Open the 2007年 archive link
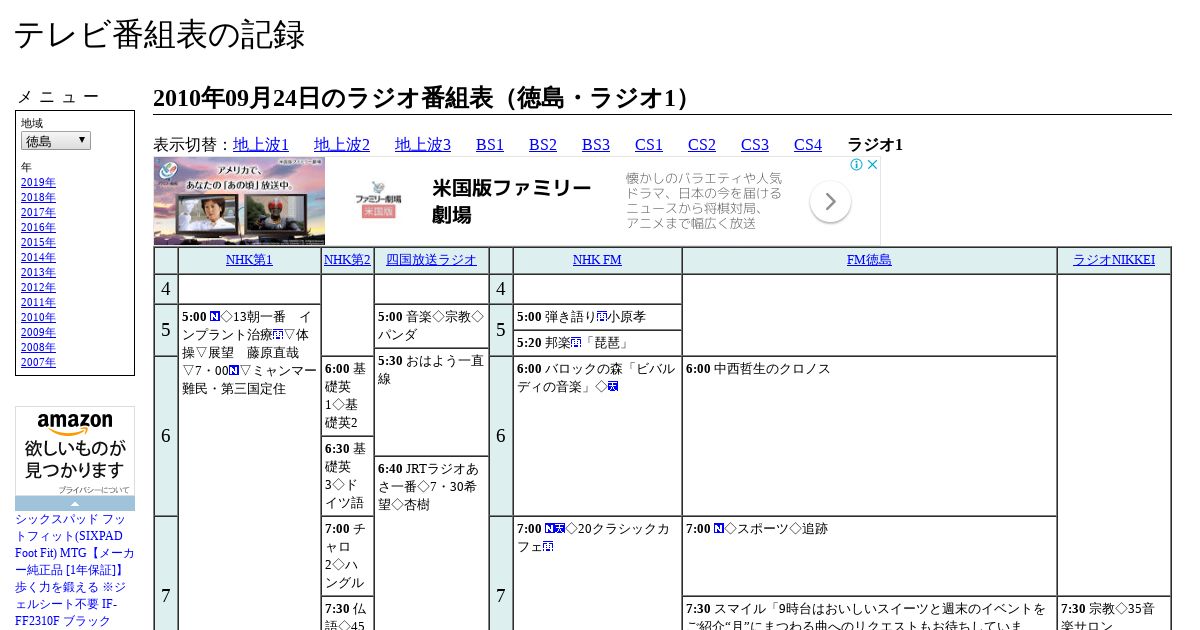The image size is (1200, 630). coord(38,362)
